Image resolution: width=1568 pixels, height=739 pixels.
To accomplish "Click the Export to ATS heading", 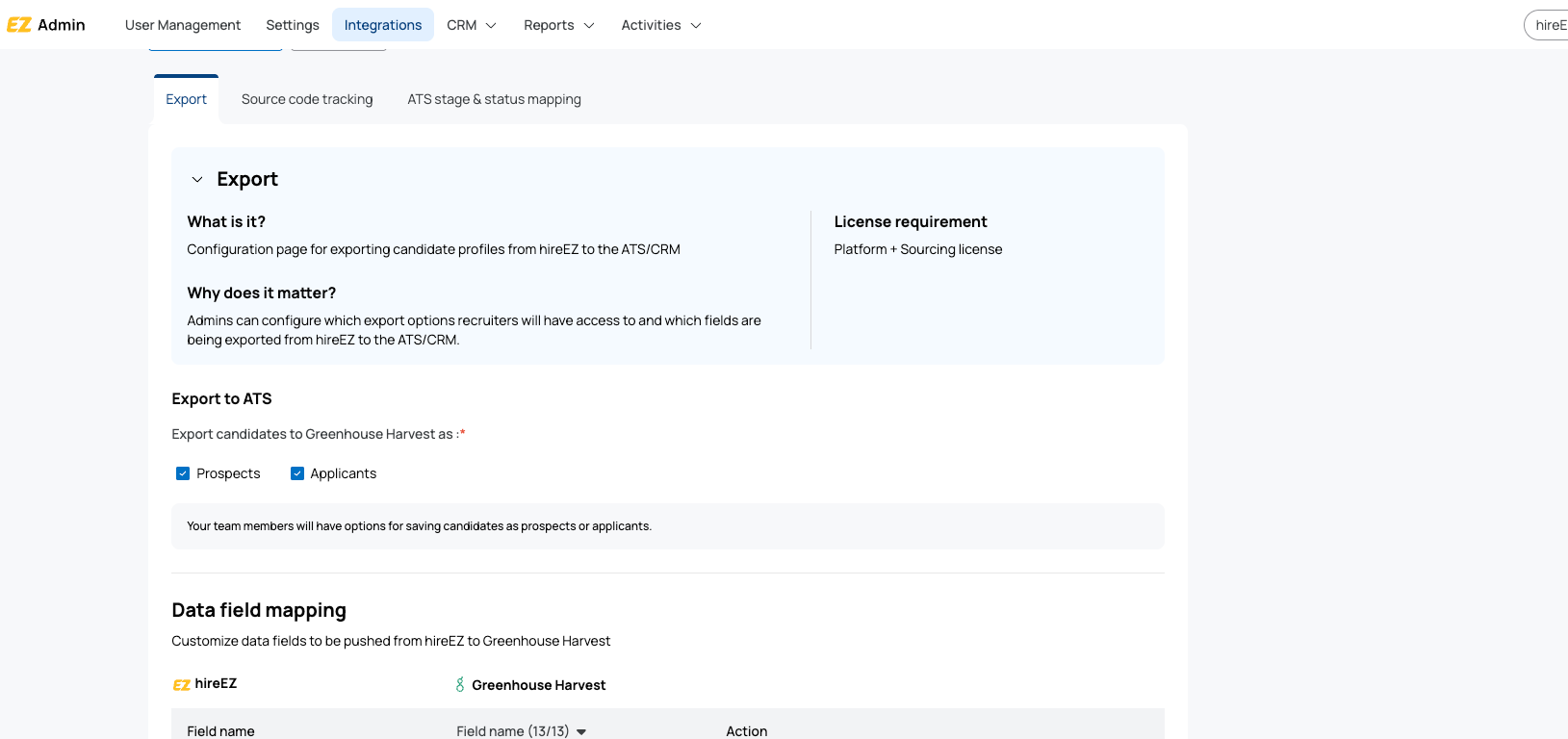I will point(221,398).
